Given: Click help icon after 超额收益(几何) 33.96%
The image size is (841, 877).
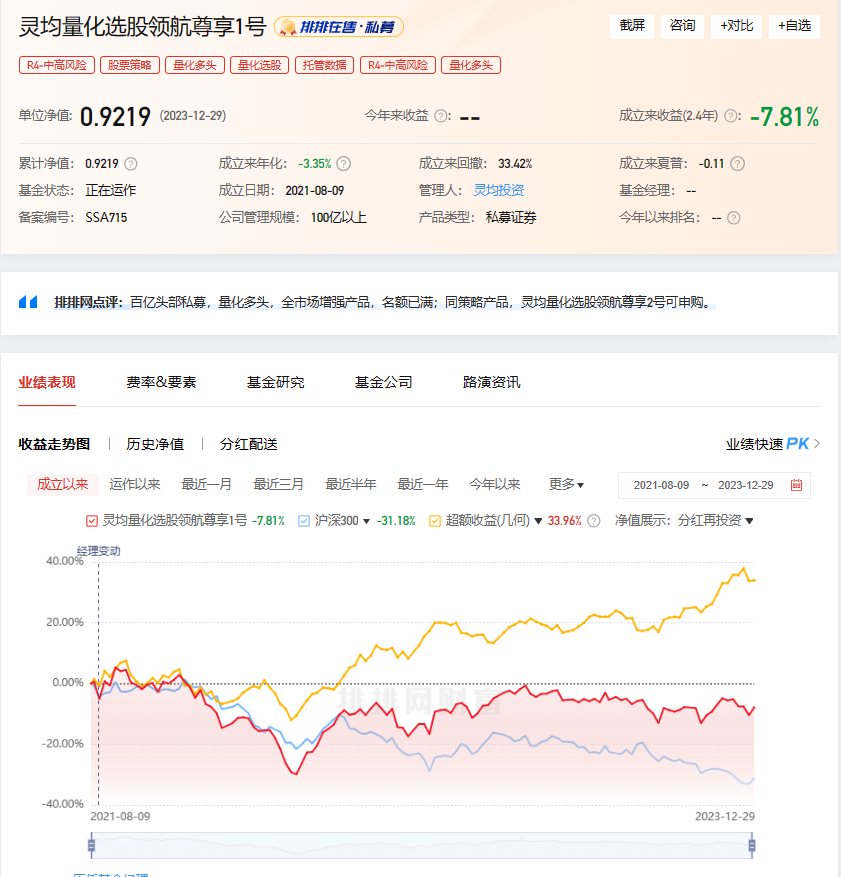Looking at the screenshot, I should coord(594,521).
